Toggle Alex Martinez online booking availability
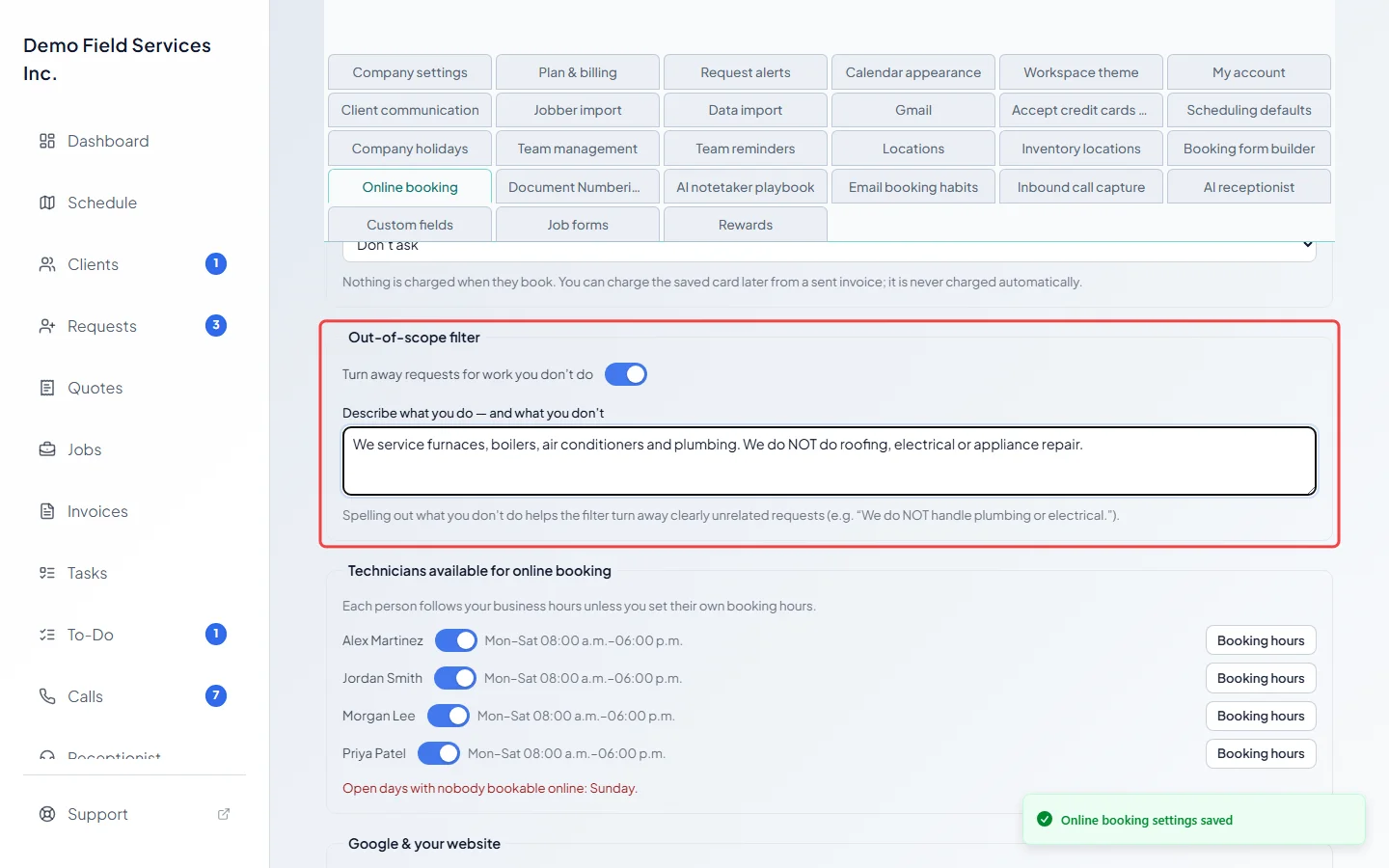 coord(456,640)
